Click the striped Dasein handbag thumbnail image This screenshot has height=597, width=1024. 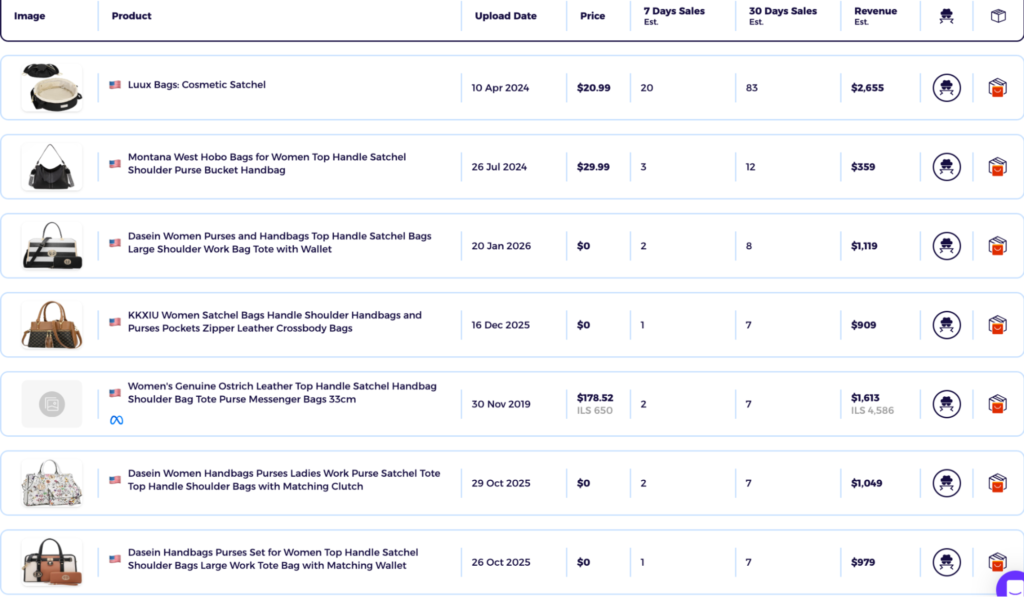click(52, 246)
